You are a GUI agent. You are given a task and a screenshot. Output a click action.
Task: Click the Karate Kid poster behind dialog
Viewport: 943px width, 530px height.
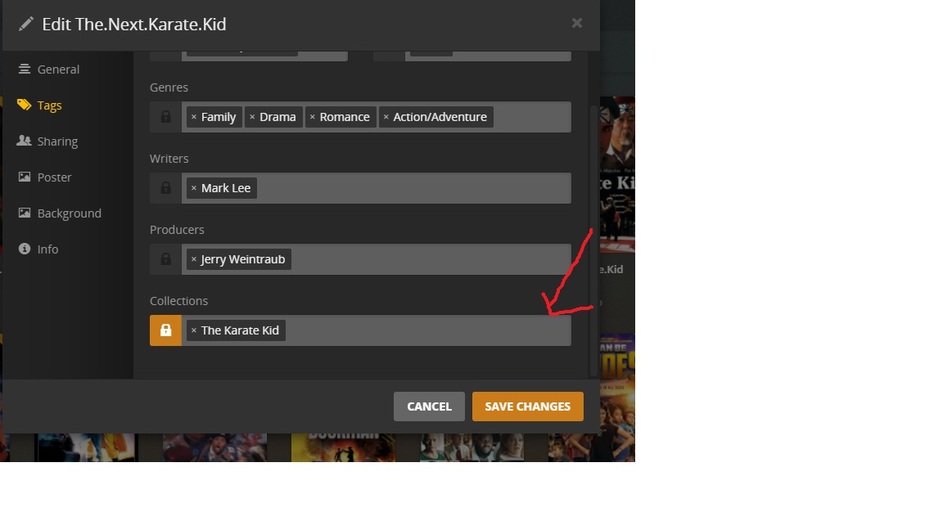617,174
